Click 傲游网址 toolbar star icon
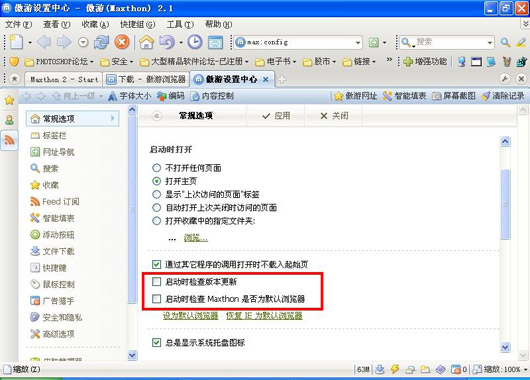 355,96
